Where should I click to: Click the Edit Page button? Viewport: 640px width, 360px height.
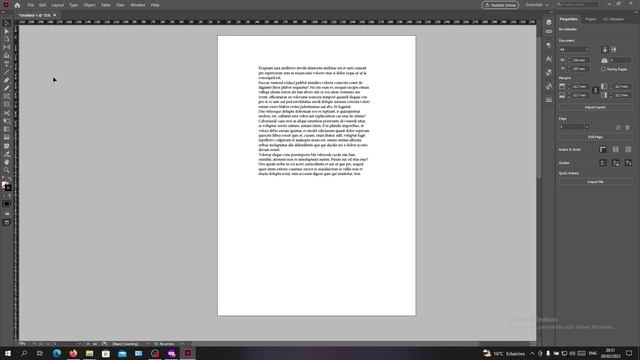point(595,137)
